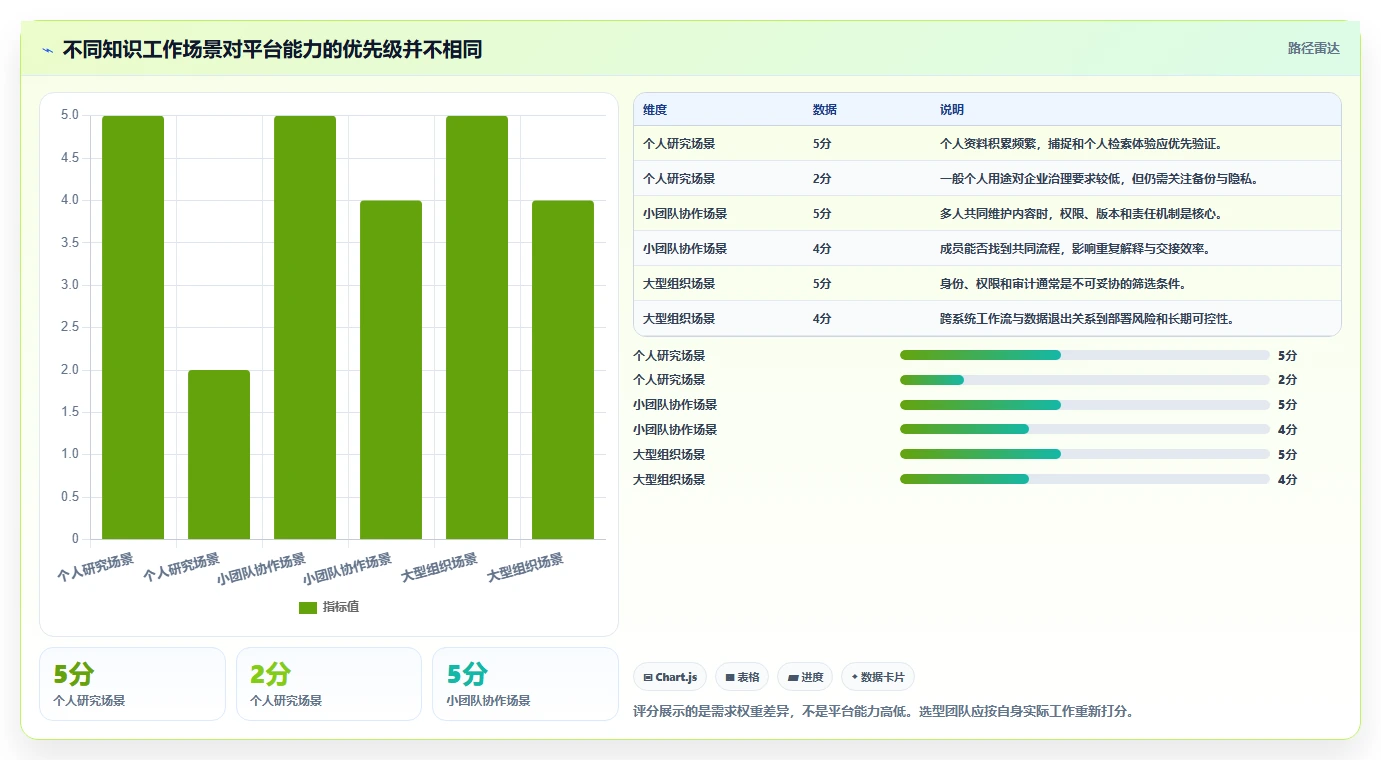Click the 进度 chip icon

(x=793, y=678)
